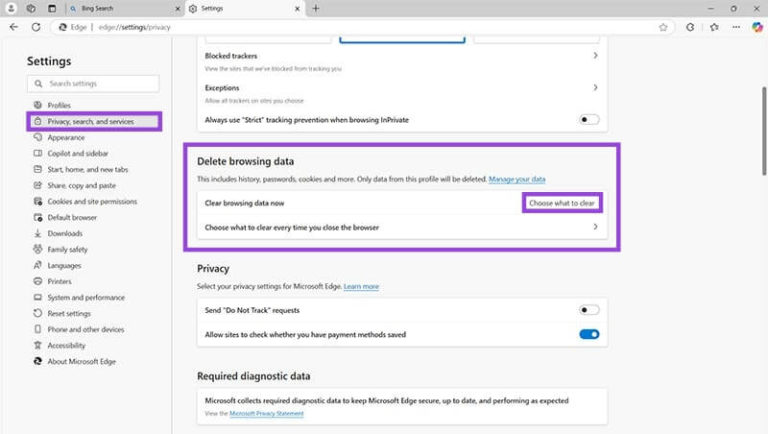Open the Manage your data link
Image resolution: width=768 pixels, height=434 pixels.
pos(517,179)
